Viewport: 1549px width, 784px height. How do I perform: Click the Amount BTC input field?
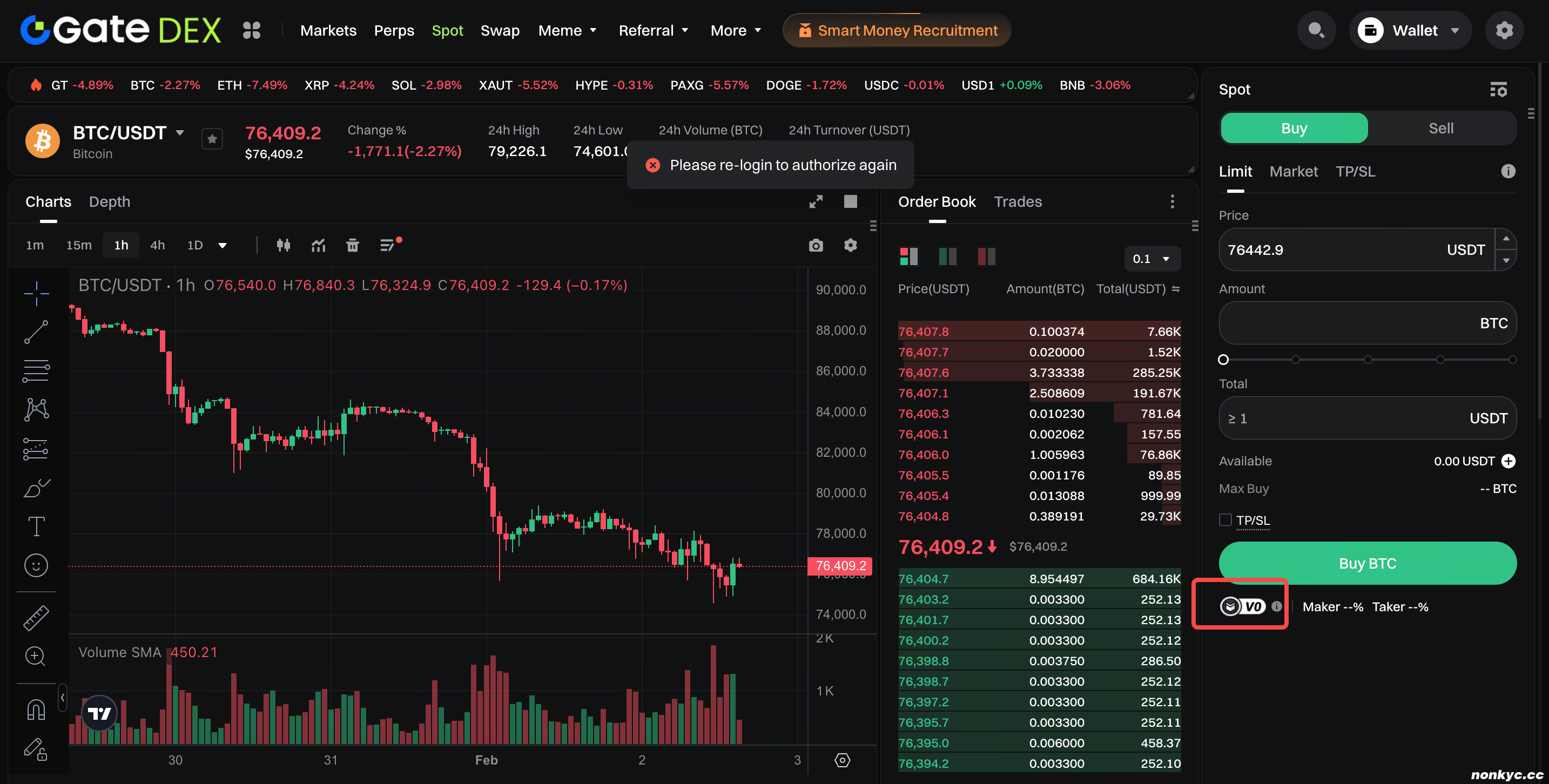pos(1347,323)
